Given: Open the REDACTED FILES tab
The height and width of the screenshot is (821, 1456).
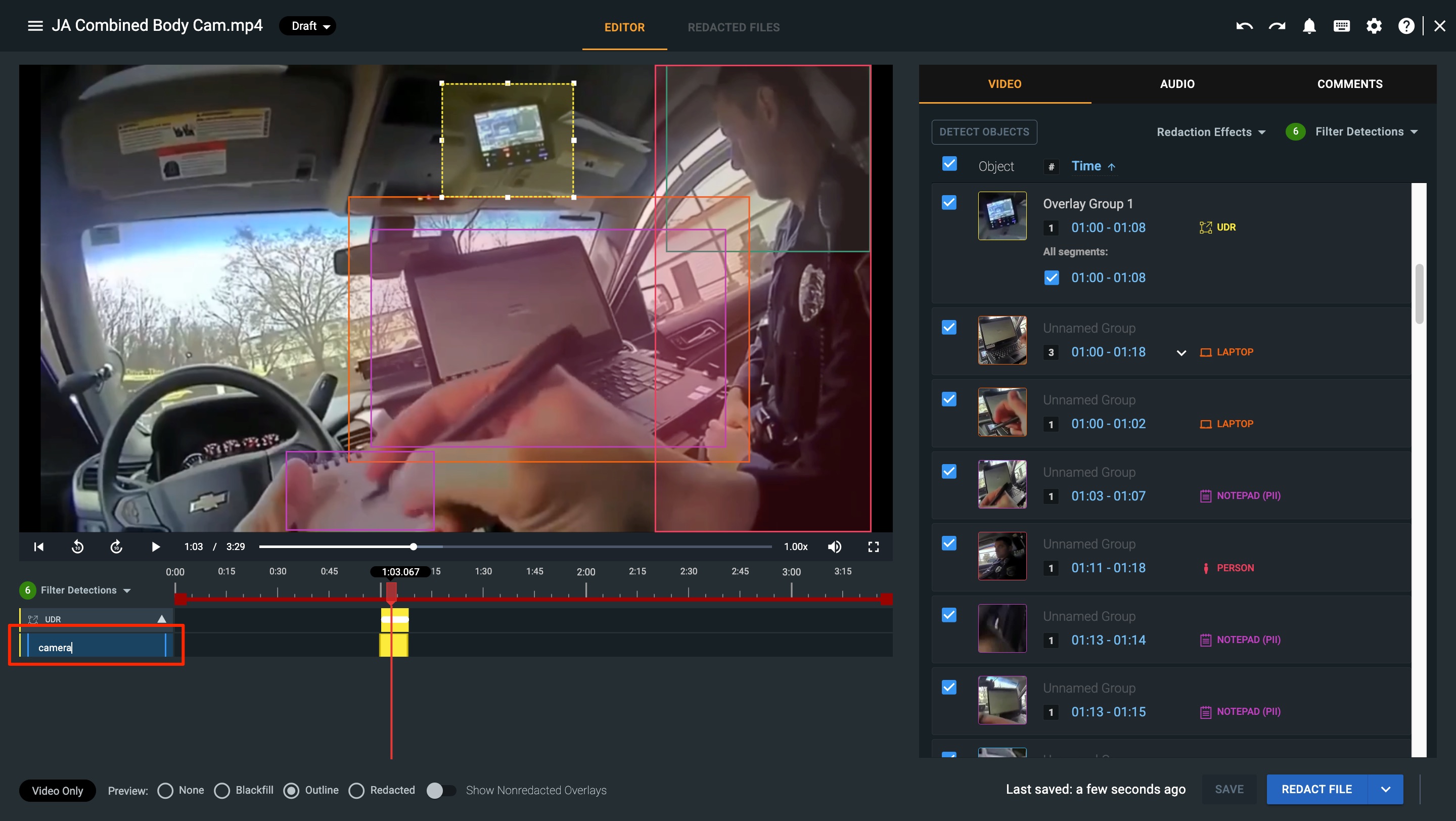Looking at the screenshot, I should 734,27.
